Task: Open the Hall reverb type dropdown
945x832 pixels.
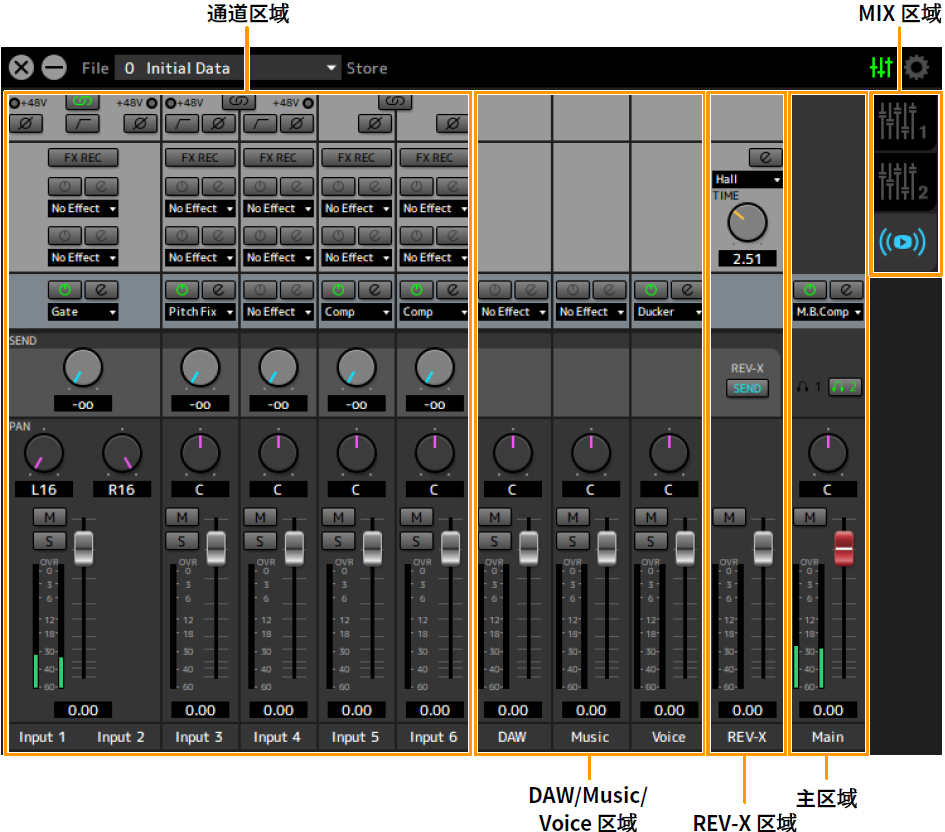Action: click(x=746, y=180)
